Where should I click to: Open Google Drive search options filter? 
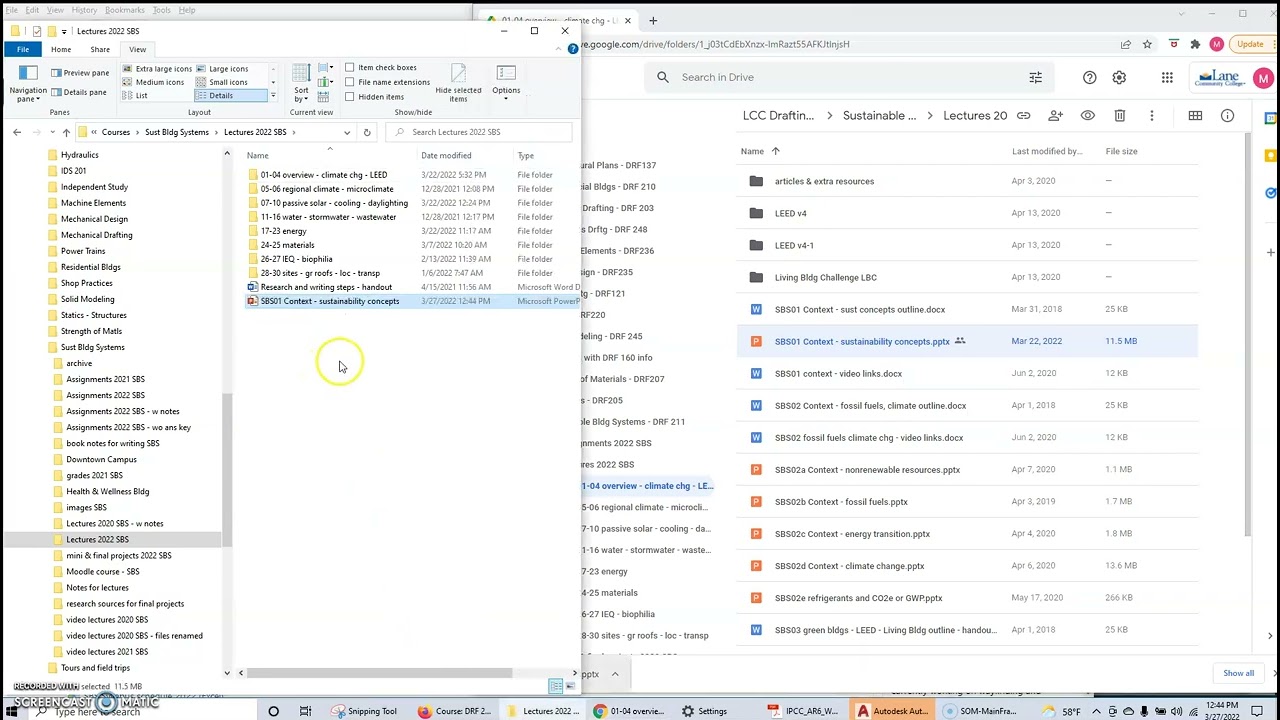point(1036,77)
